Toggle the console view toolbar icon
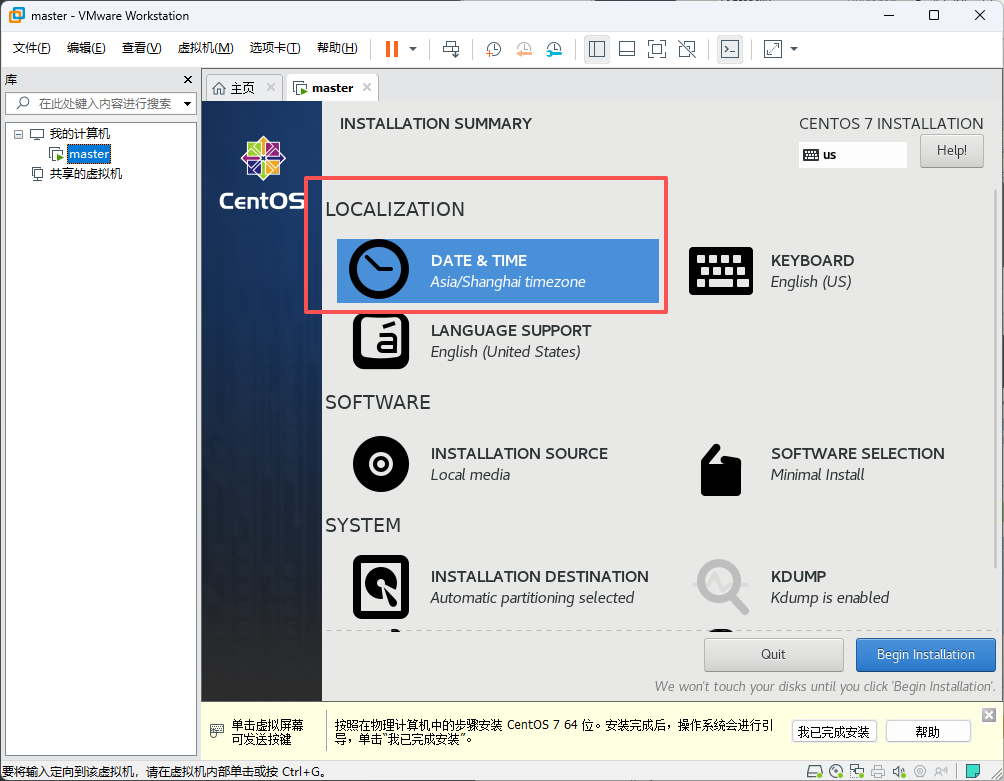The height and width of the screenshot is (781, 1004). 730,49
